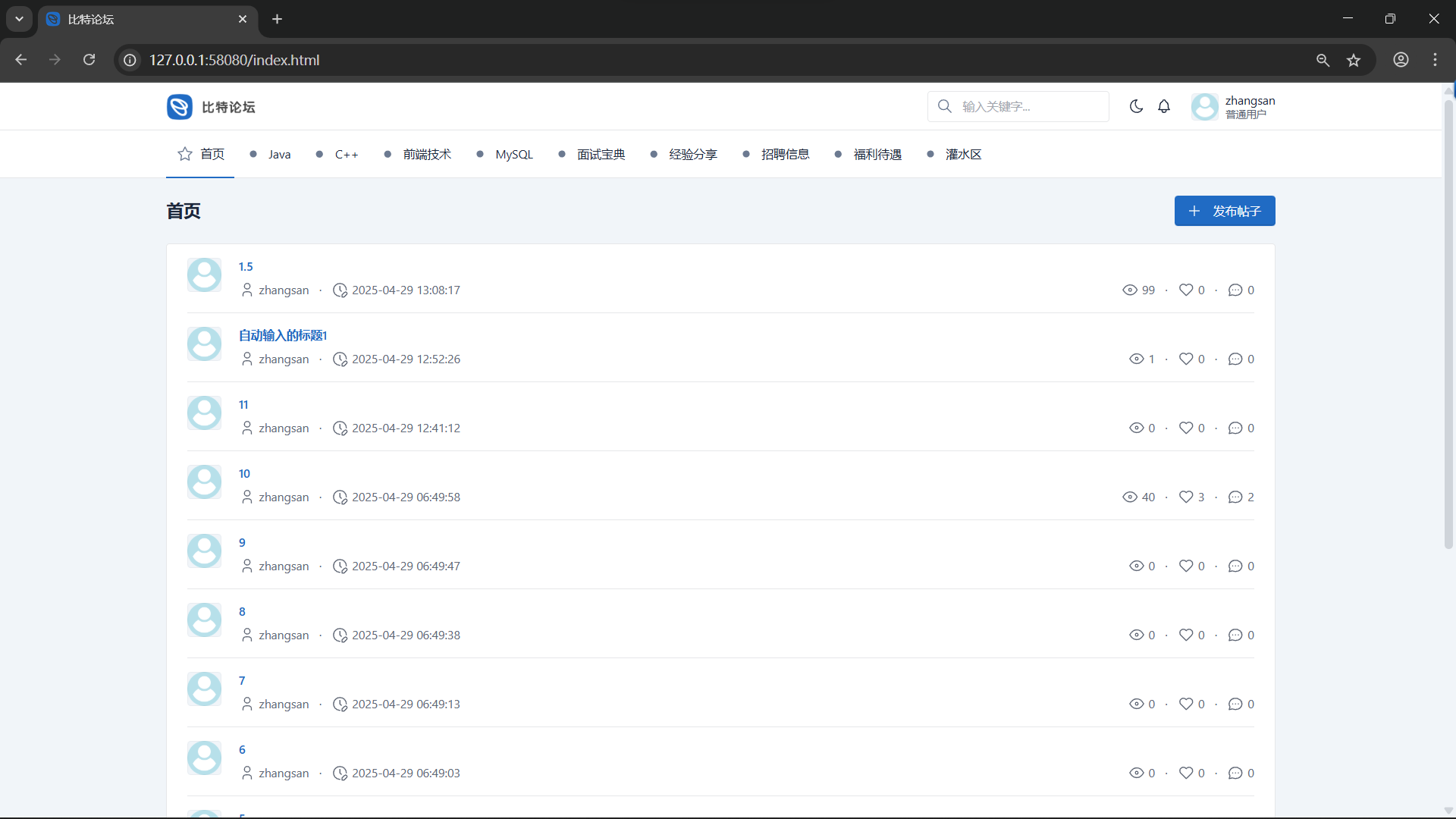Click the 比特论坛 logo icon

coord(180,107)
